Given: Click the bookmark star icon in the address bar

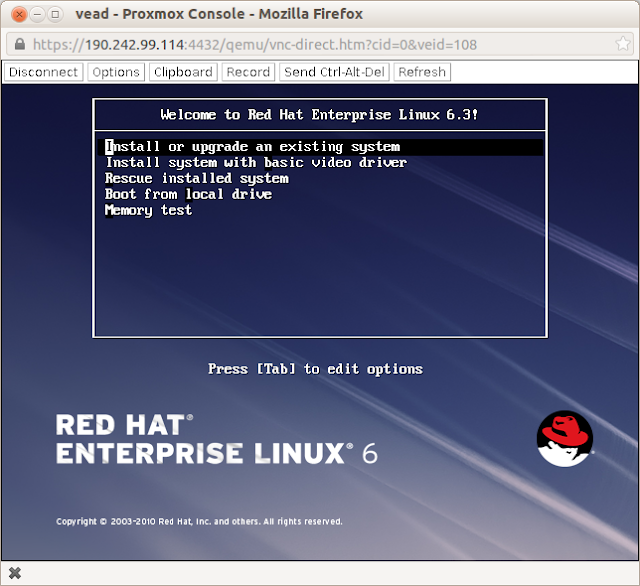Looking at the screenshot, I should (x=623, y=44).
